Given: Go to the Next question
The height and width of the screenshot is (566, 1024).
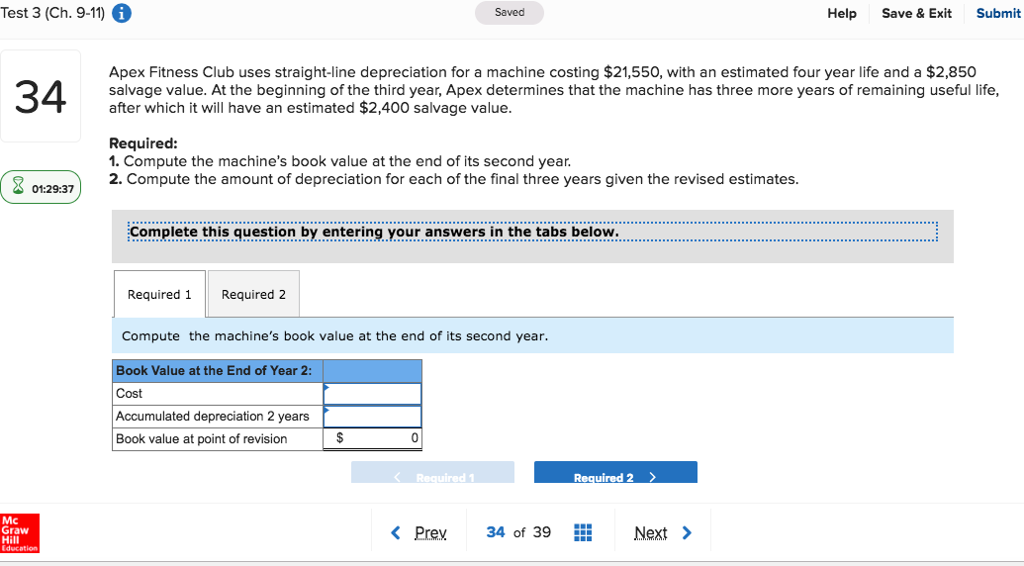Looking at the screenshot, I should (650, 532).
